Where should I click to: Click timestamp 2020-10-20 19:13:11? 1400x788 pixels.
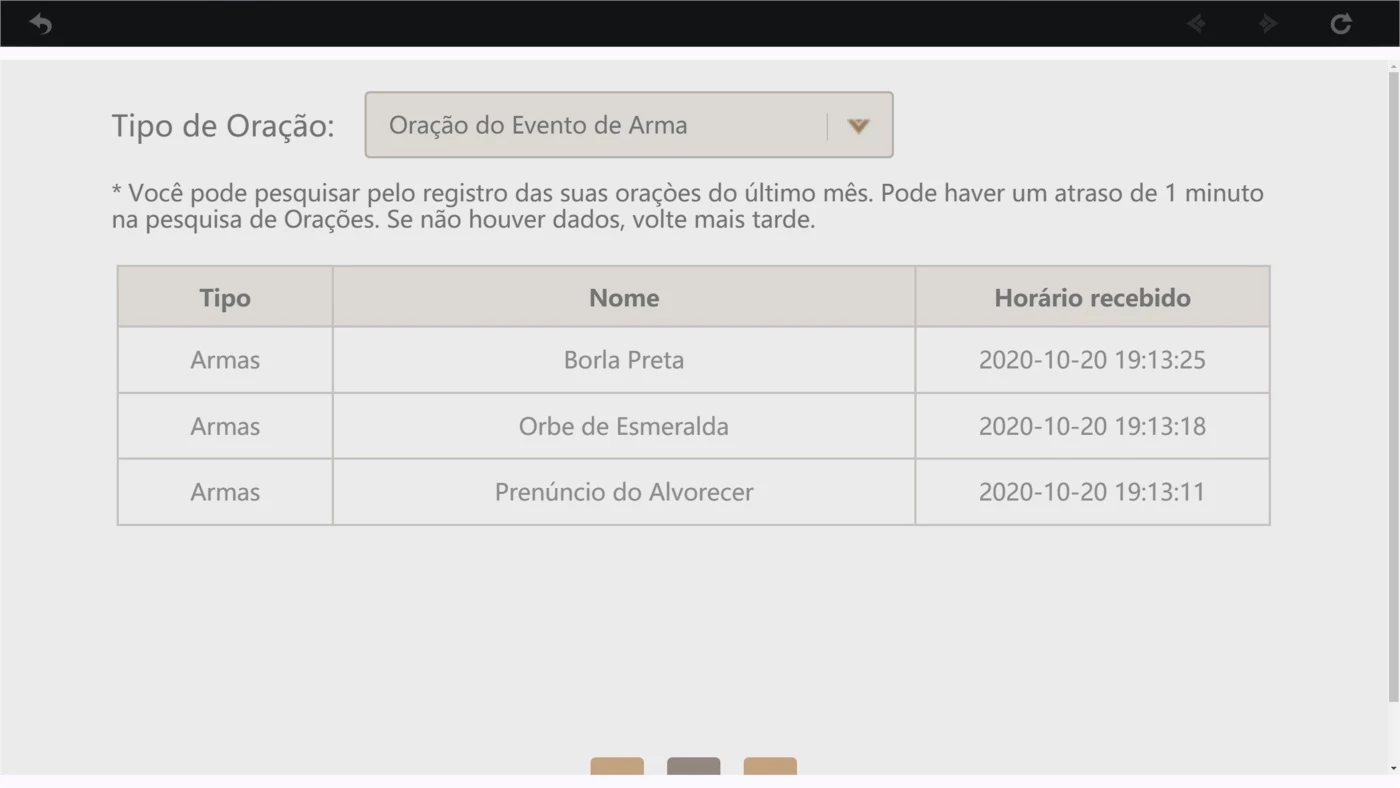[1092, 492]
